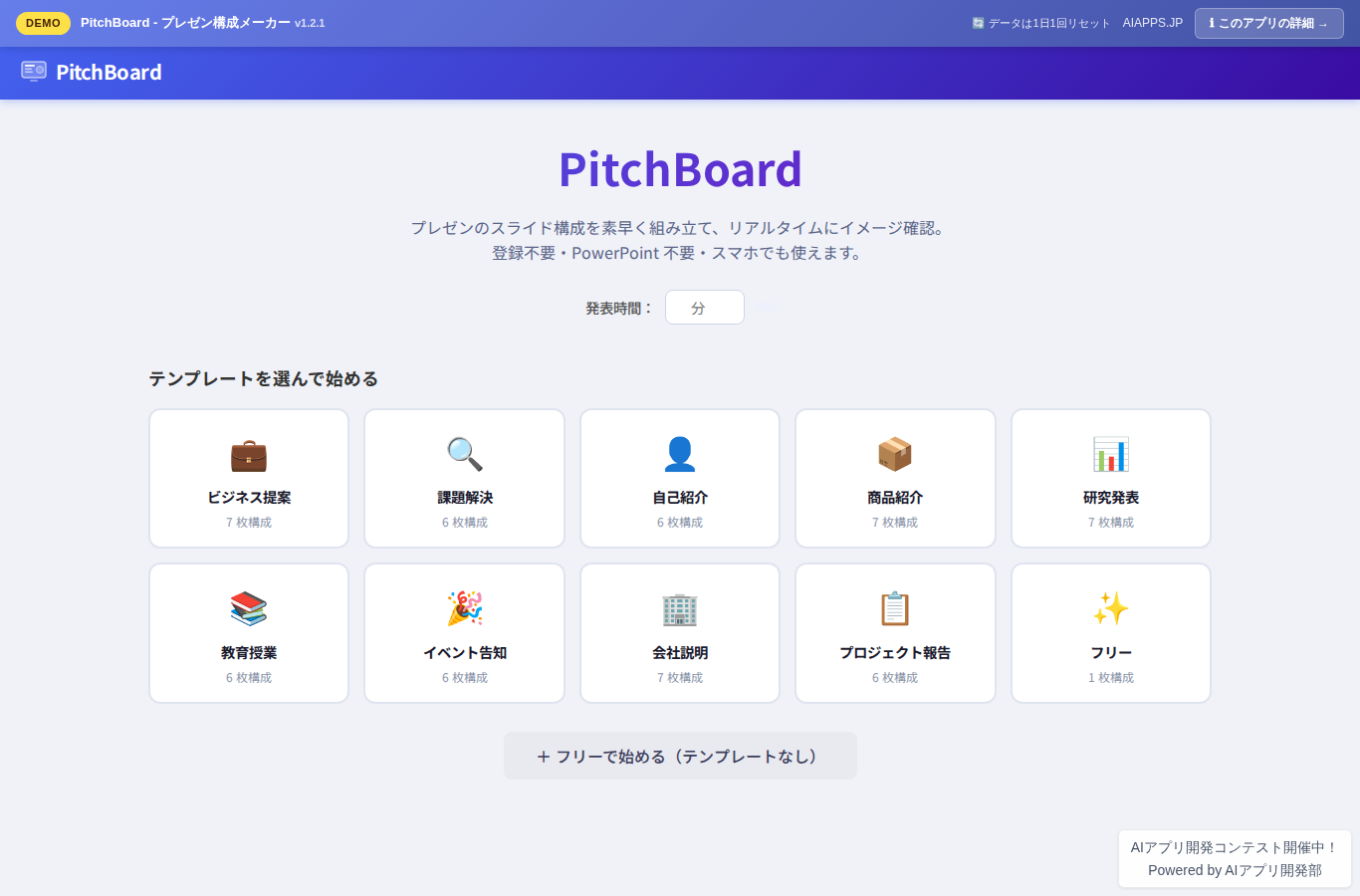Click the briefcase icon for ビジネス提案

[x=249, y=454]
